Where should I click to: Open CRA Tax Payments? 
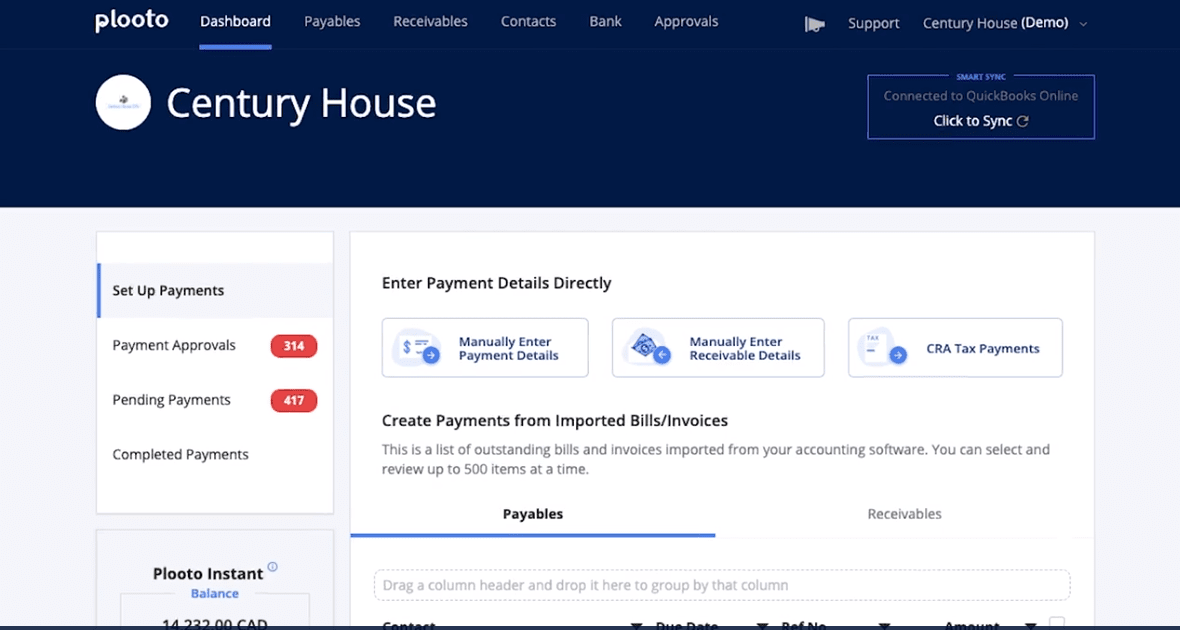(954, 347)
